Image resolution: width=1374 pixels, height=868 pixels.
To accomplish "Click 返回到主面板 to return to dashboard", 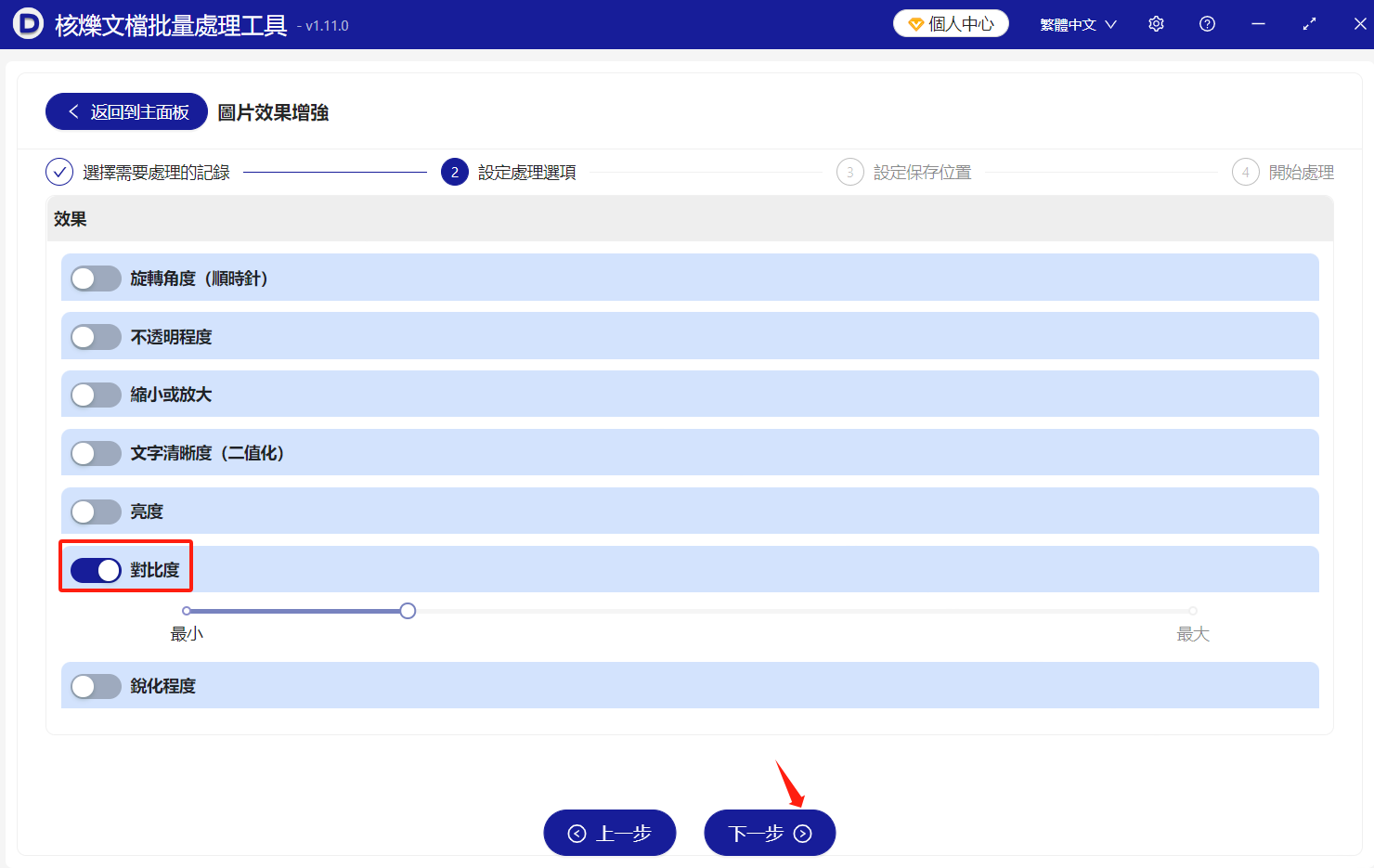I will 126,110.
